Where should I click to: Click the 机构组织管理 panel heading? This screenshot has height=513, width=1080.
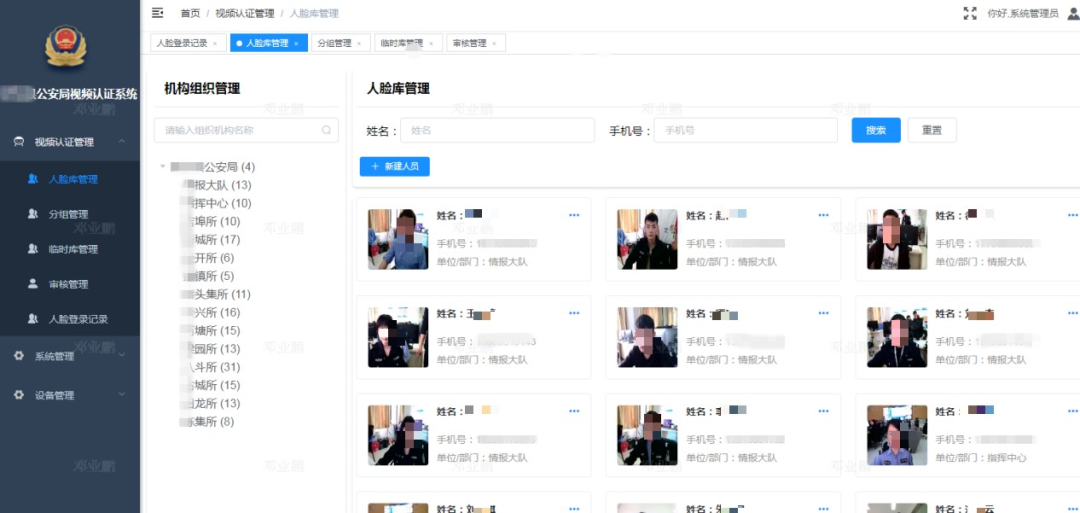[202, 88]
